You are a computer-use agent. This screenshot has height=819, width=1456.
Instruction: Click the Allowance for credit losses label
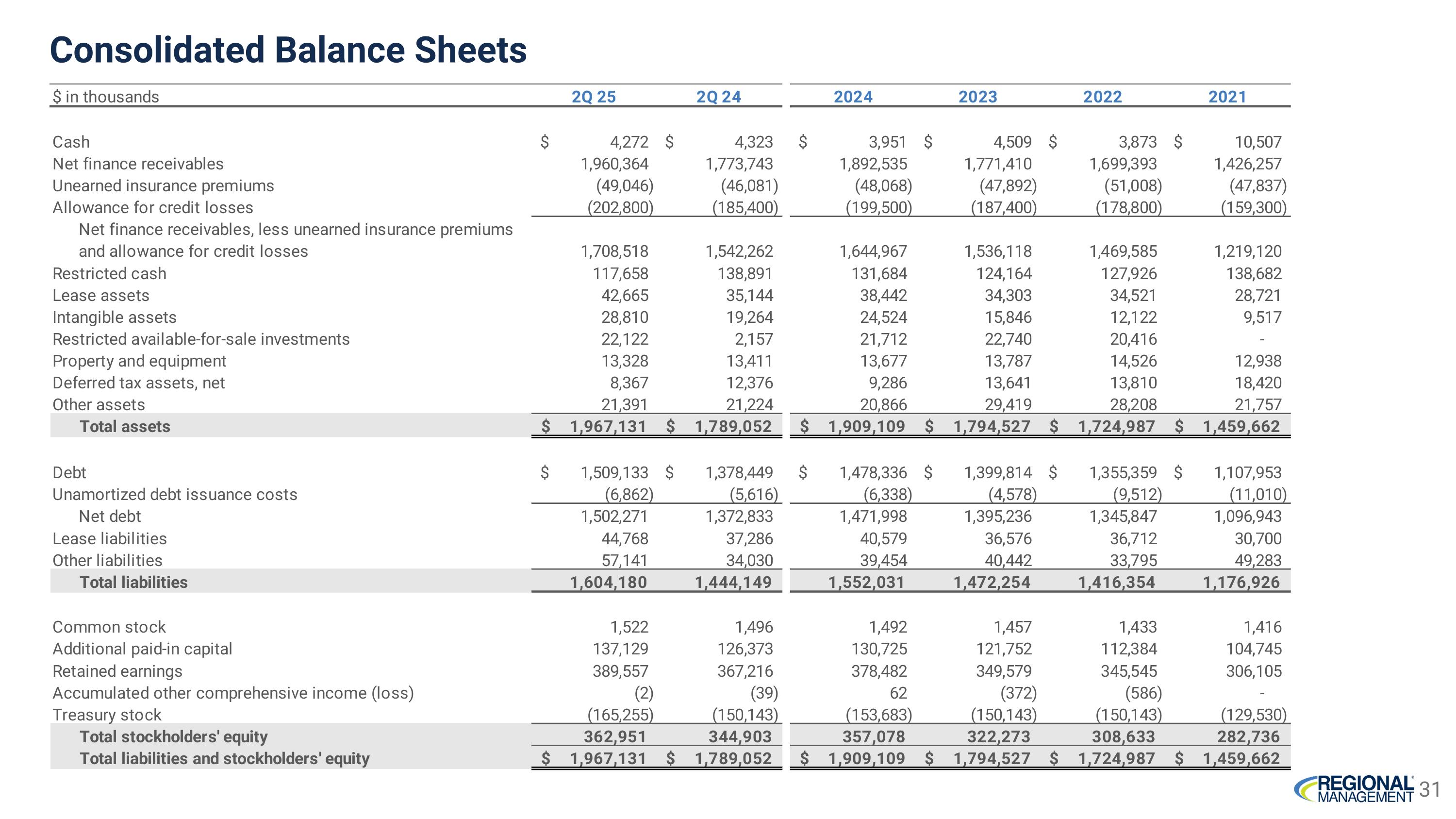pyautogui.click(x=152, y=207)
